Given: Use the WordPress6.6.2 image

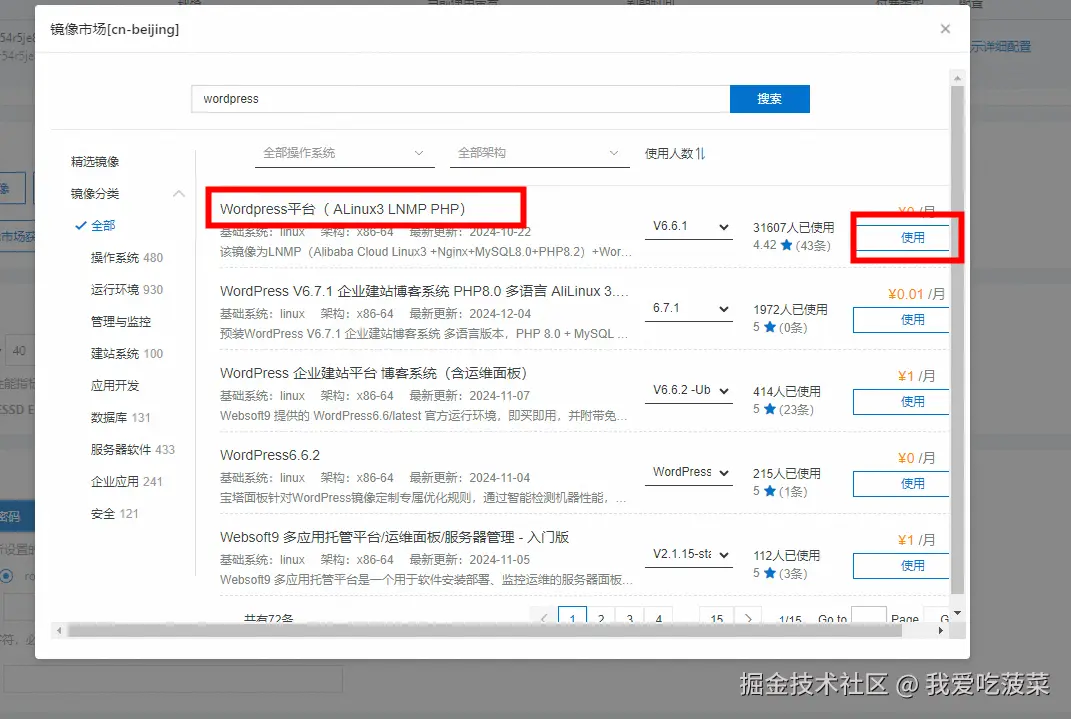Looking at the screenshot, I should click(x=901, y=483).
